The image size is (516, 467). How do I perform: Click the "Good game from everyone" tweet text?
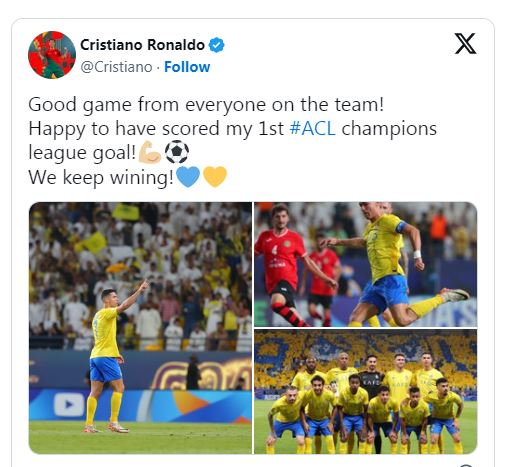pyautogui.click(x=206, y=105)
